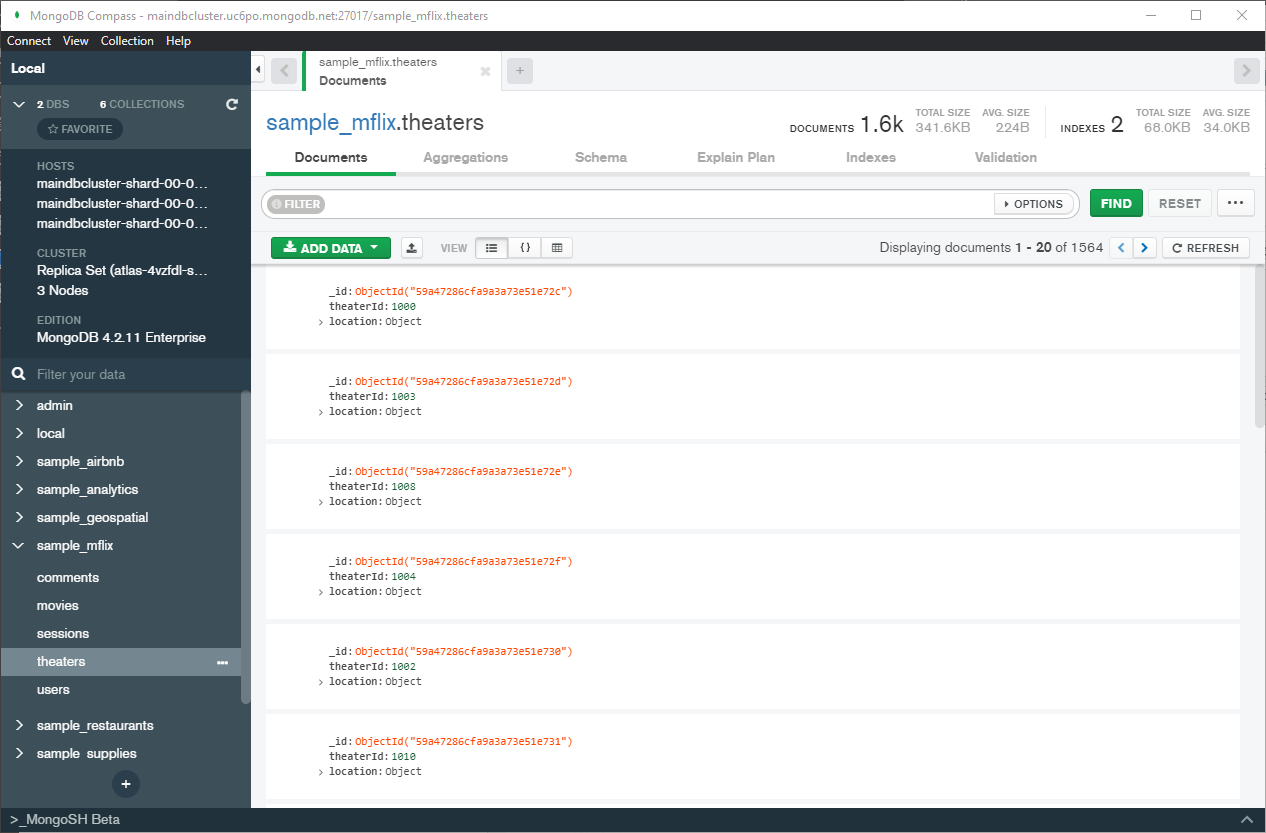This screenshot has height=833, width=1266.
Task: Open options menu via ellipsis icon
Action: coord(1235,202)
